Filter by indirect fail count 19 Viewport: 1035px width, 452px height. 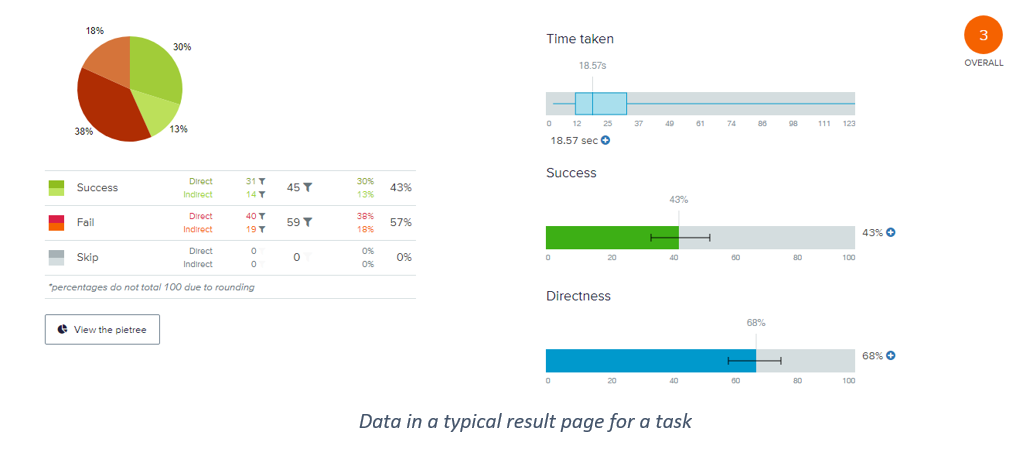[x=262, y=229]
